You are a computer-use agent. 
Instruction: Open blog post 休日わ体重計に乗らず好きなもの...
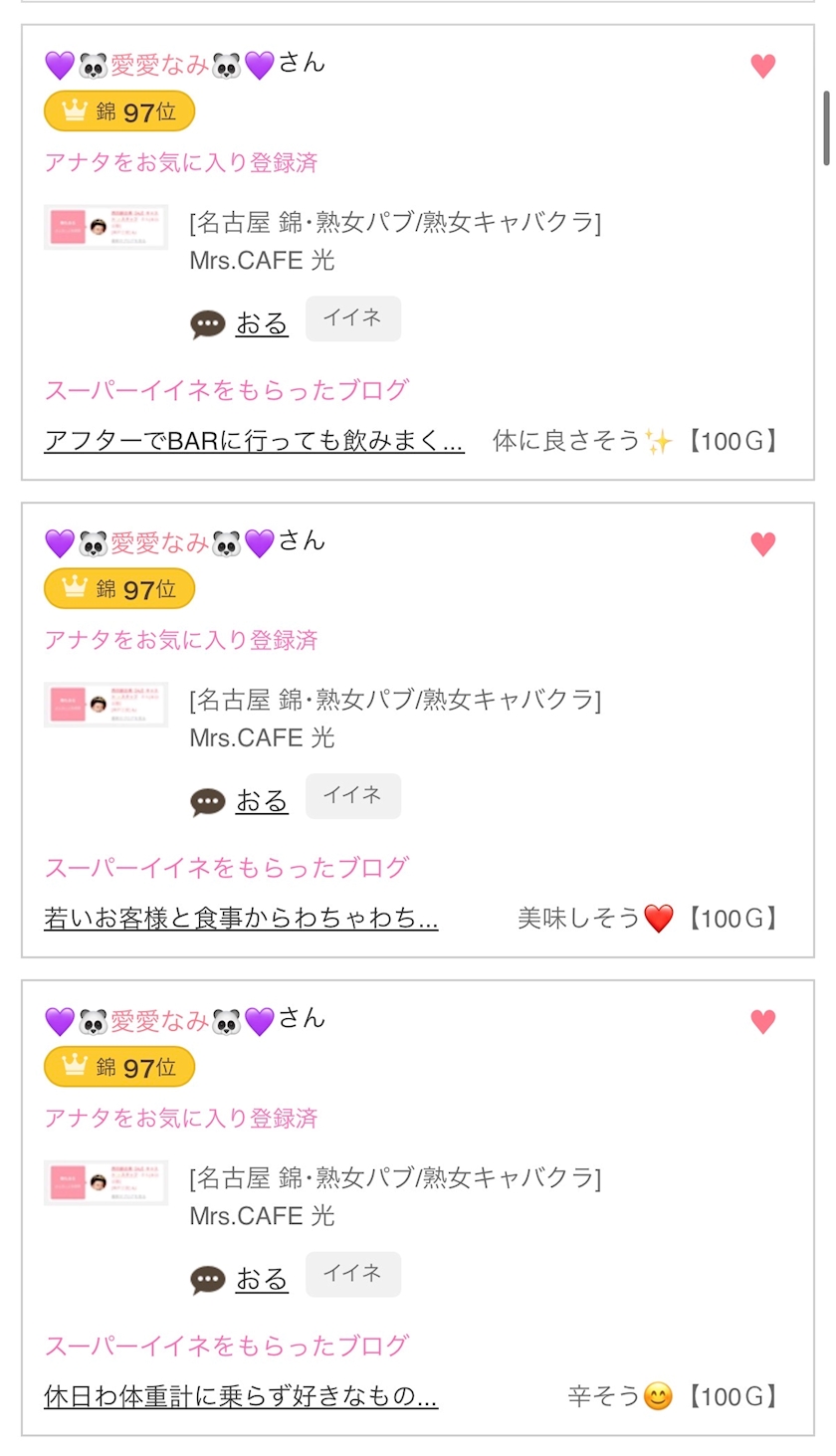(241, 1396)
